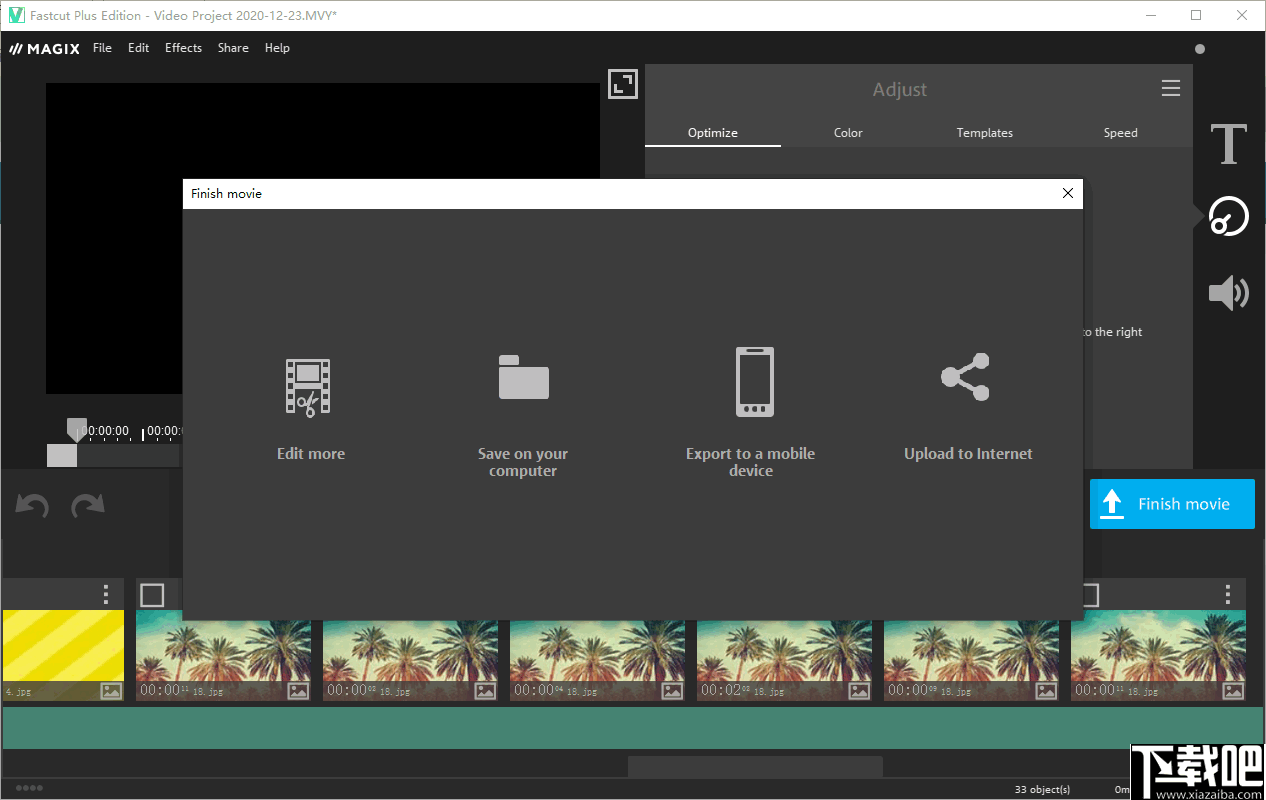Open the Title text tool

pyautogui.click(x=1228, y=144)
